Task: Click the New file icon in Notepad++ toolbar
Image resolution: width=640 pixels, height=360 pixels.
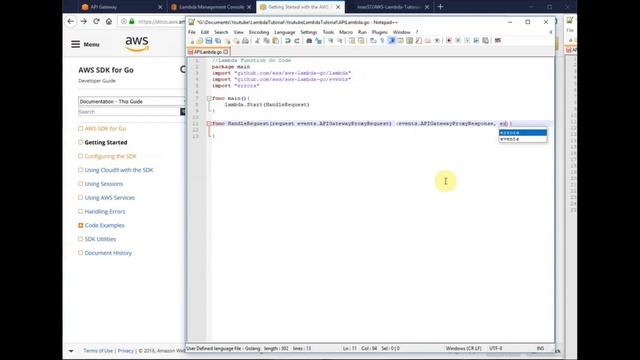Action: 192,41
